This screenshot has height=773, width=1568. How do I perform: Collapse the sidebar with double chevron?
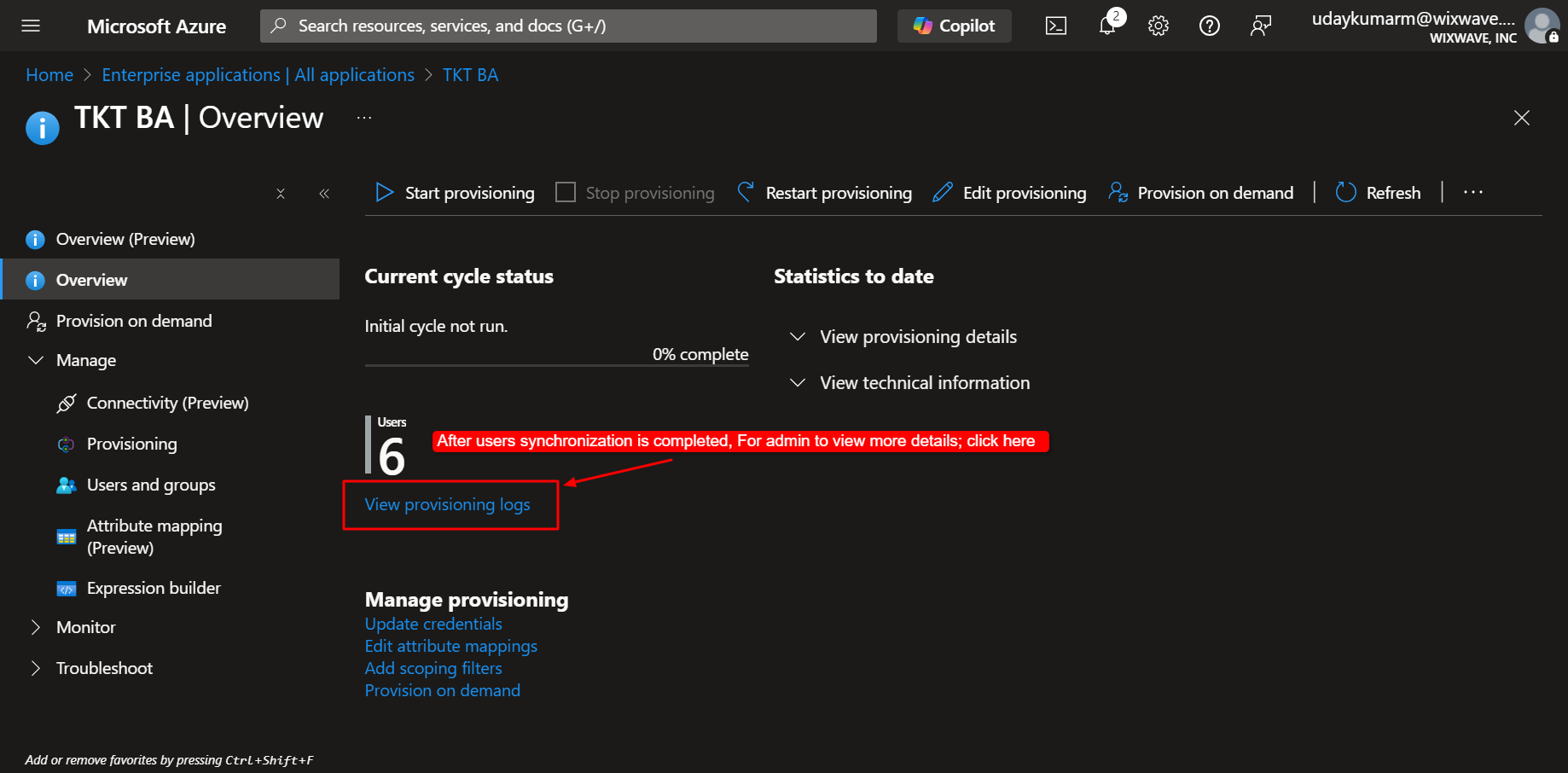tap(324, 194)
